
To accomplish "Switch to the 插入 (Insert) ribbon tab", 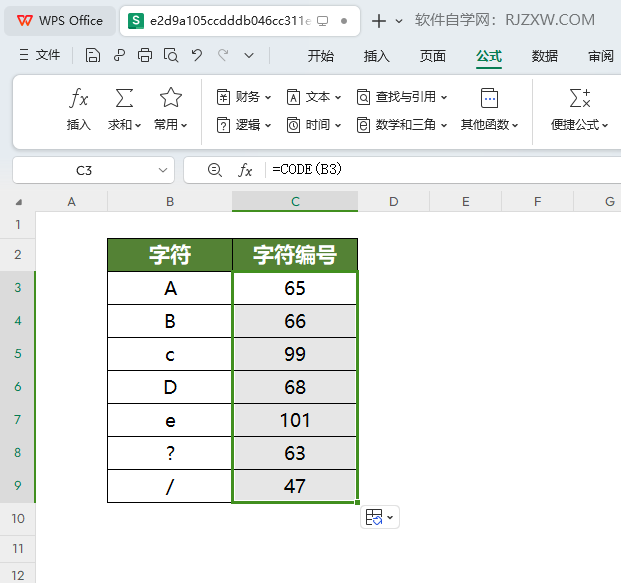I will point(377,56).
